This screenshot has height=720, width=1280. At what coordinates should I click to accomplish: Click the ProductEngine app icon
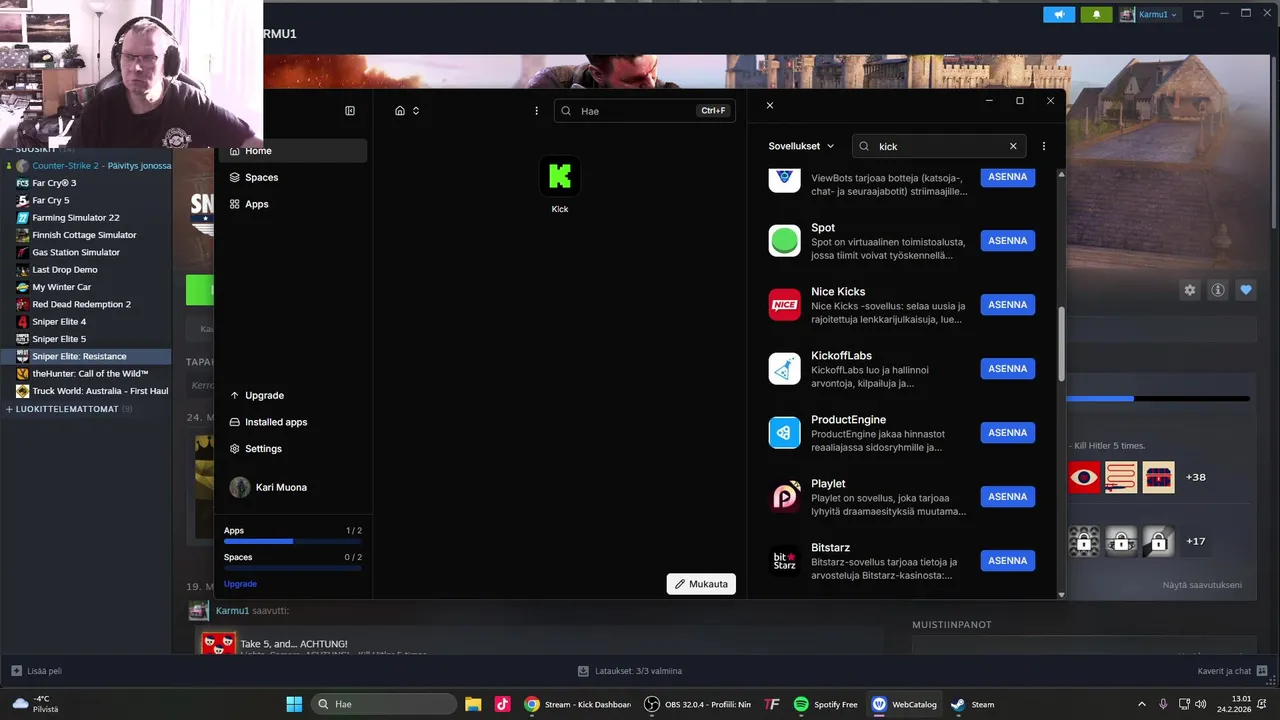click(785, 433)
